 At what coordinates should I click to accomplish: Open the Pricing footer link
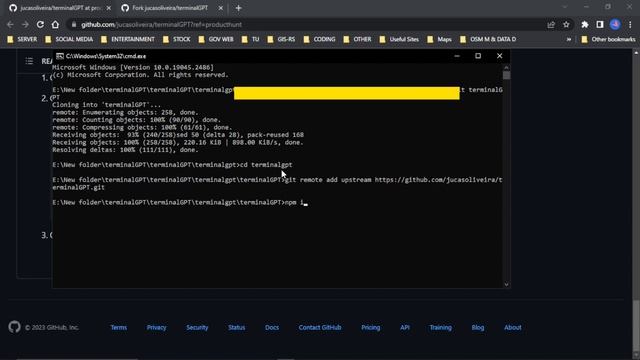tap(371, 327)
